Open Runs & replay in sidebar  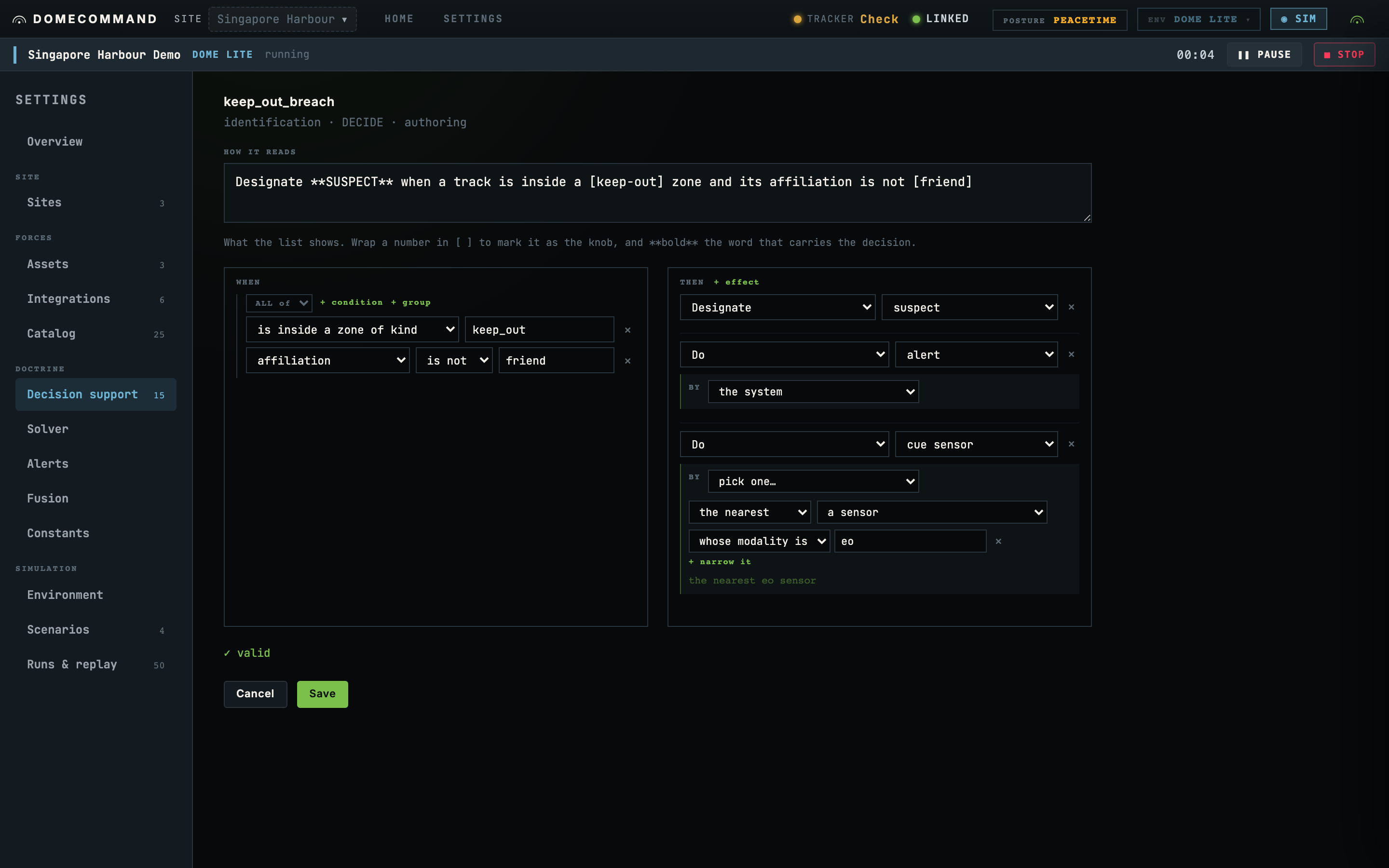[96, 664]
